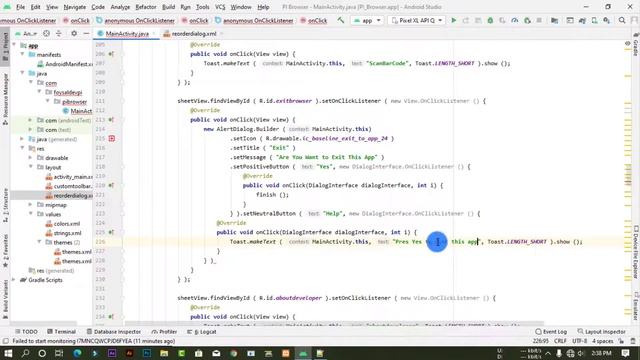
Task: Open the AVD Manager phone icon
Action: coord(595,20)
